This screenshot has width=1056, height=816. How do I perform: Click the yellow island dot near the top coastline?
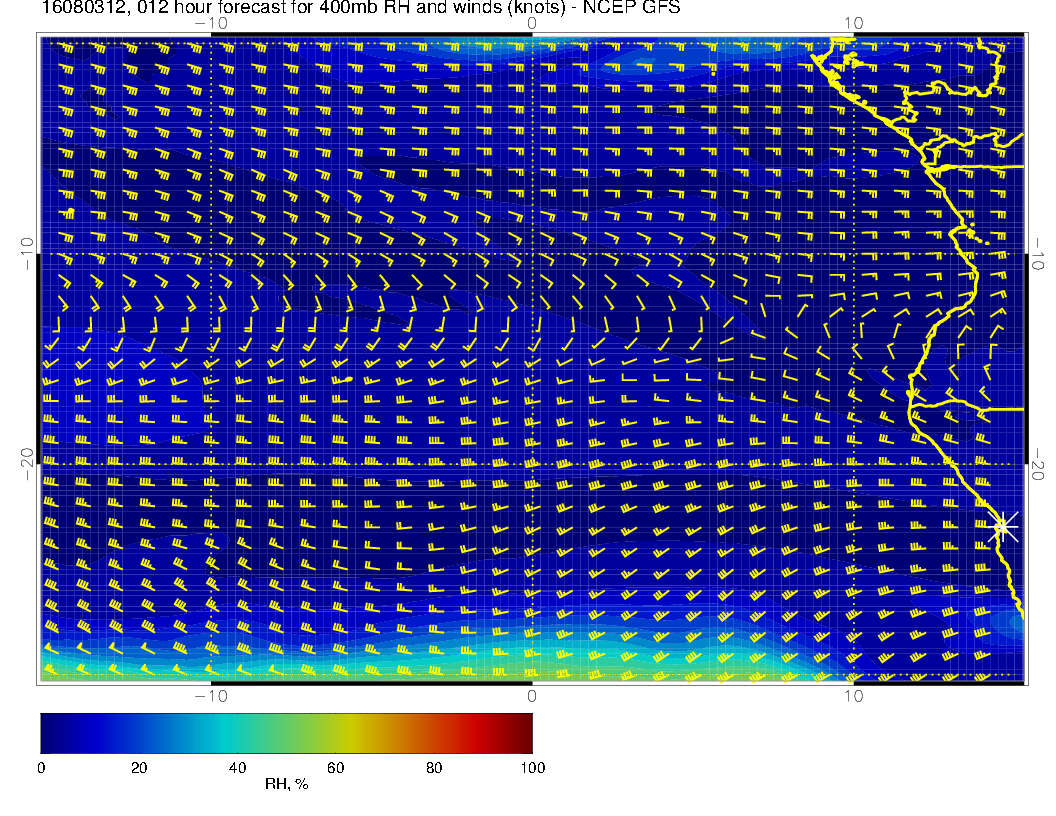pos(713,73)
